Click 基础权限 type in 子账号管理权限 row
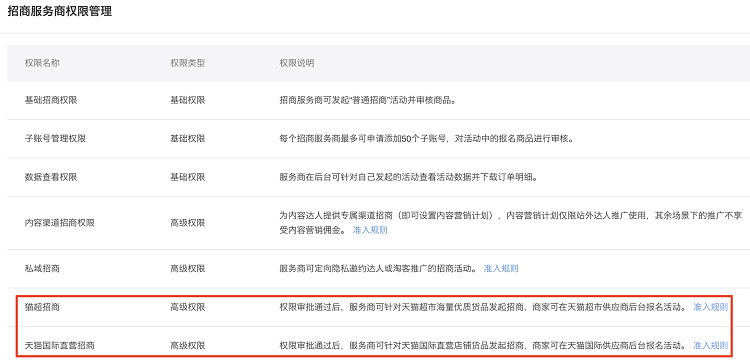This screenshot has width=750, height=361. 188,139
